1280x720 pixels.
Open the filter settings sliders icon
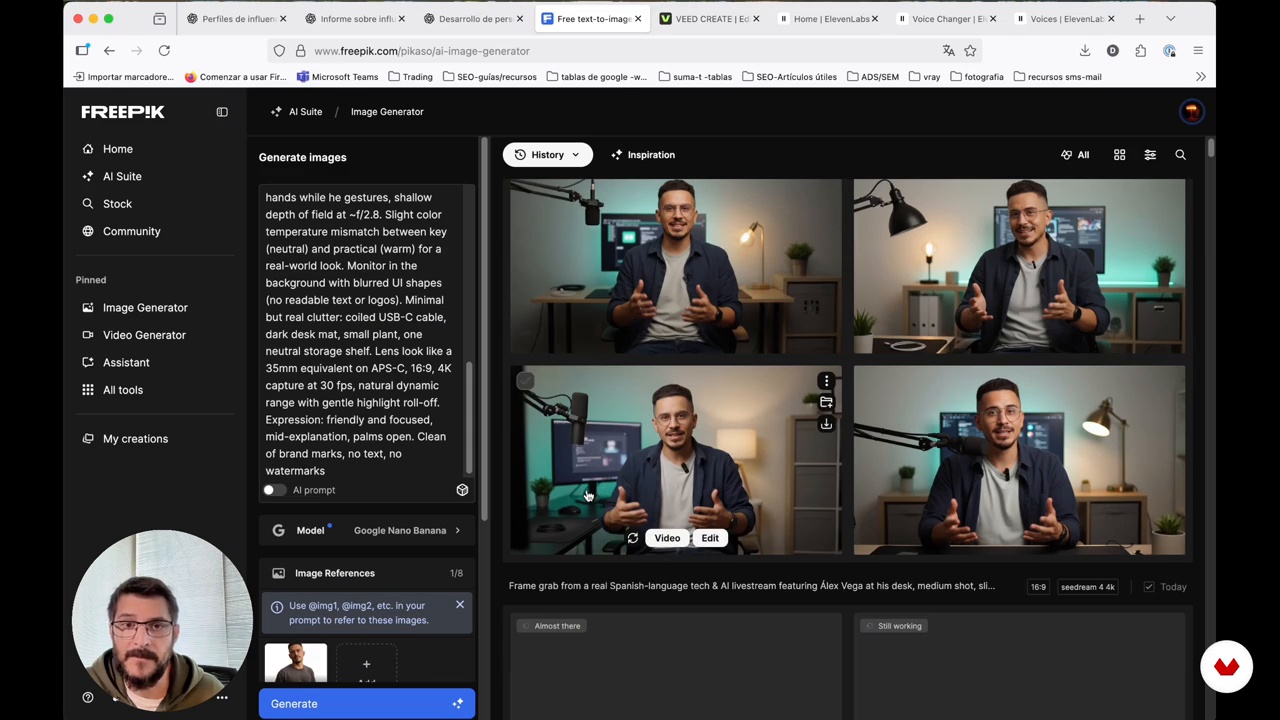click(x=1150, y=155)
